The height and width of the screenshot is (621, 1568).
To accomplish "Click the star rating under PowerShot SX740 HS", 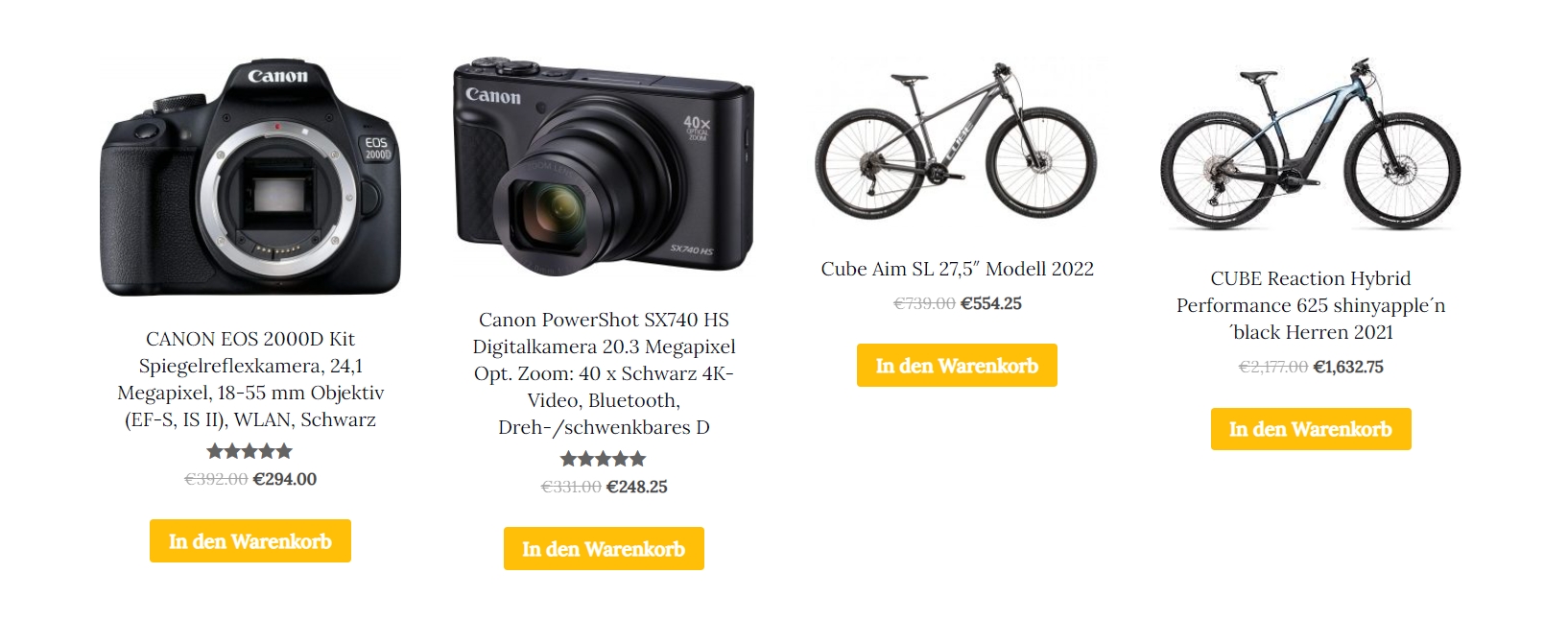I will pos(604,459).
